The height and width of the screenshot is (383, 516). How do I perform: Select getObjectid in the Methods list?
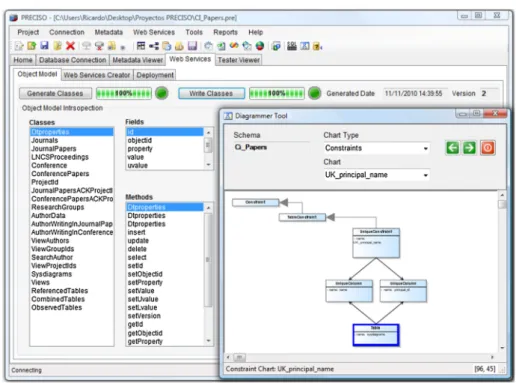[x=165, y=333]
